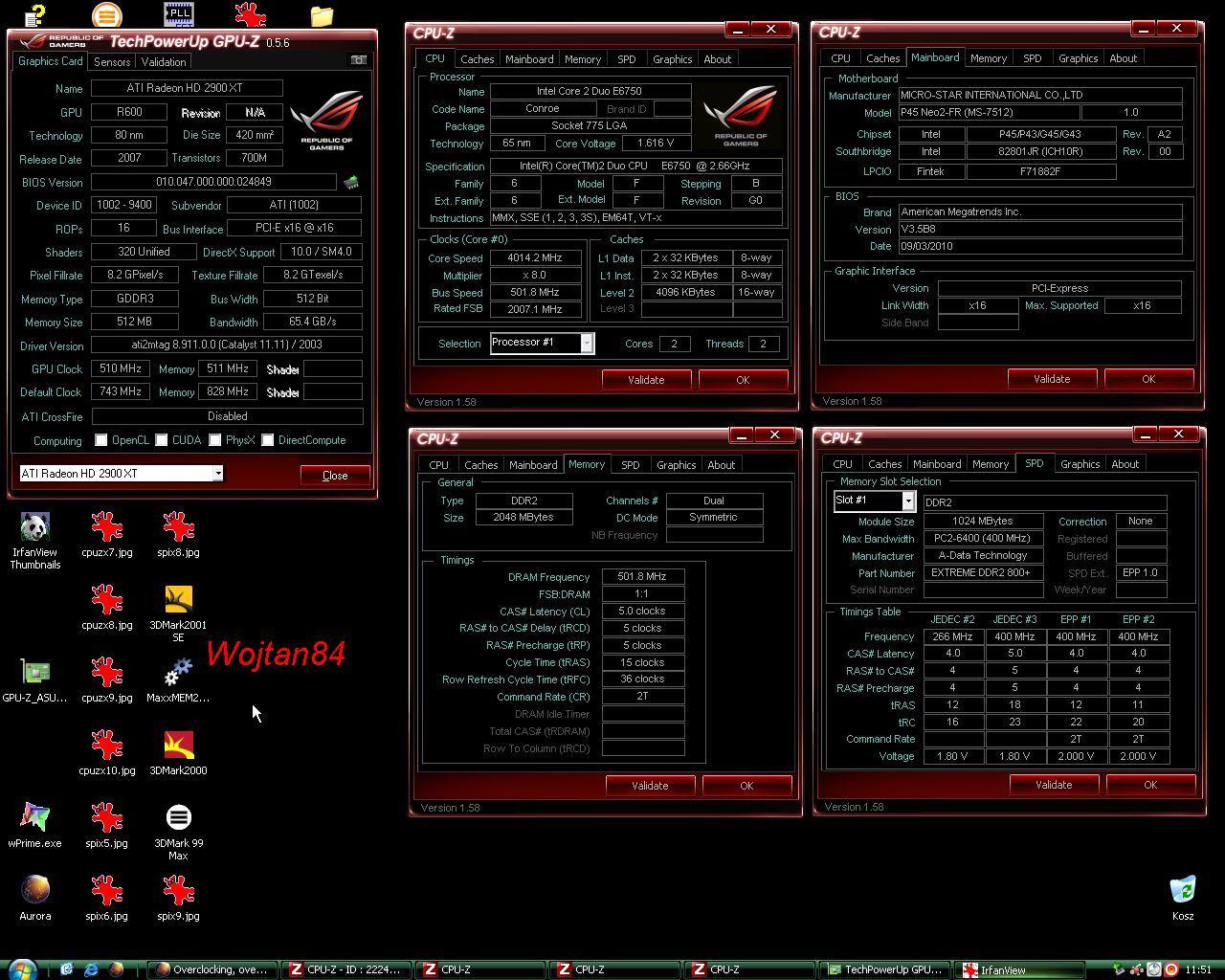The height and width of the screenshot is (980, 1225).
Task: Open the orange circle icon with horizontal bars
Action: (x=106, y=14)
